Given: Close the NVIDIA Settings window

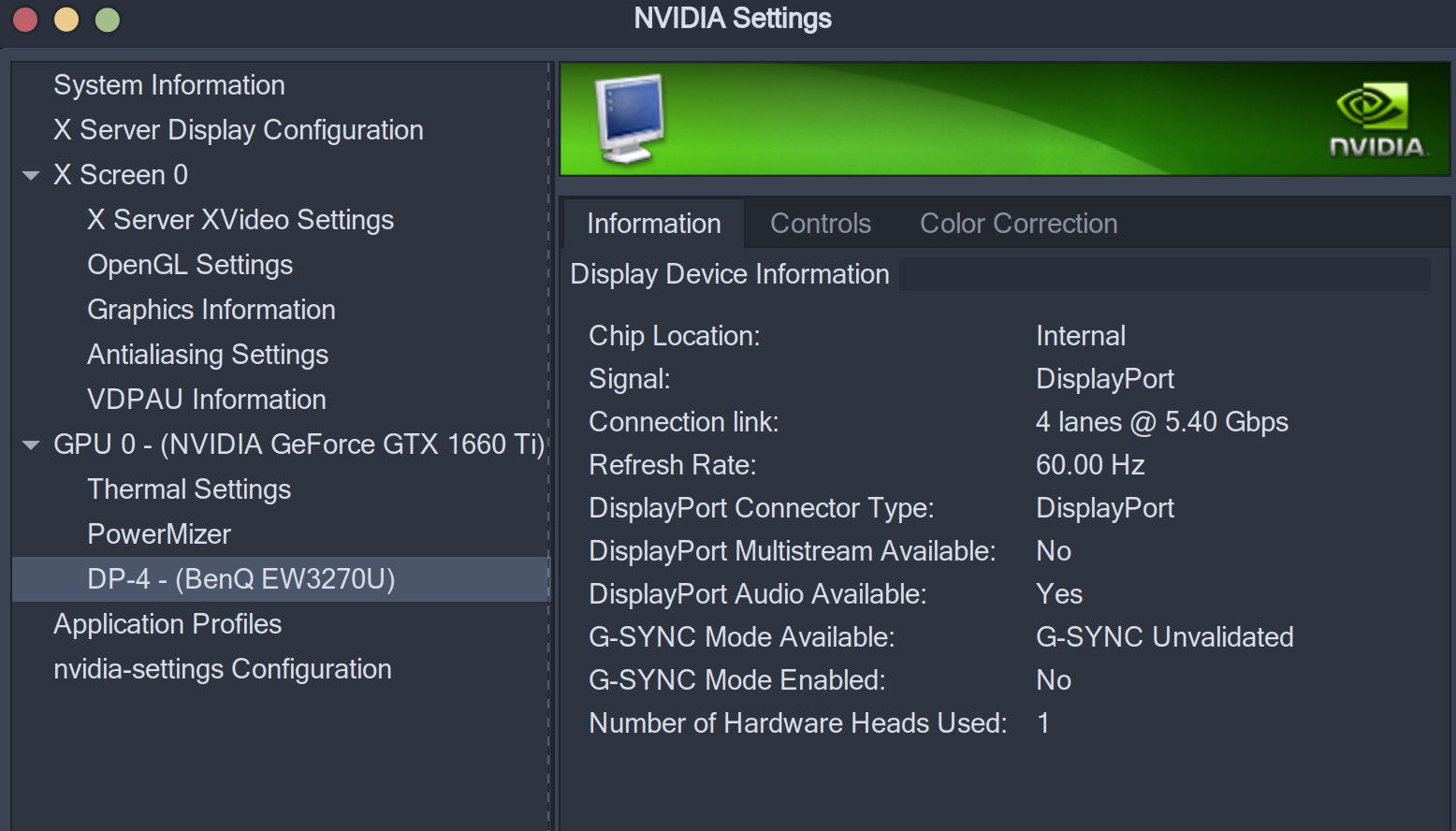Looking at the screenshot, I should coord(25,20).
